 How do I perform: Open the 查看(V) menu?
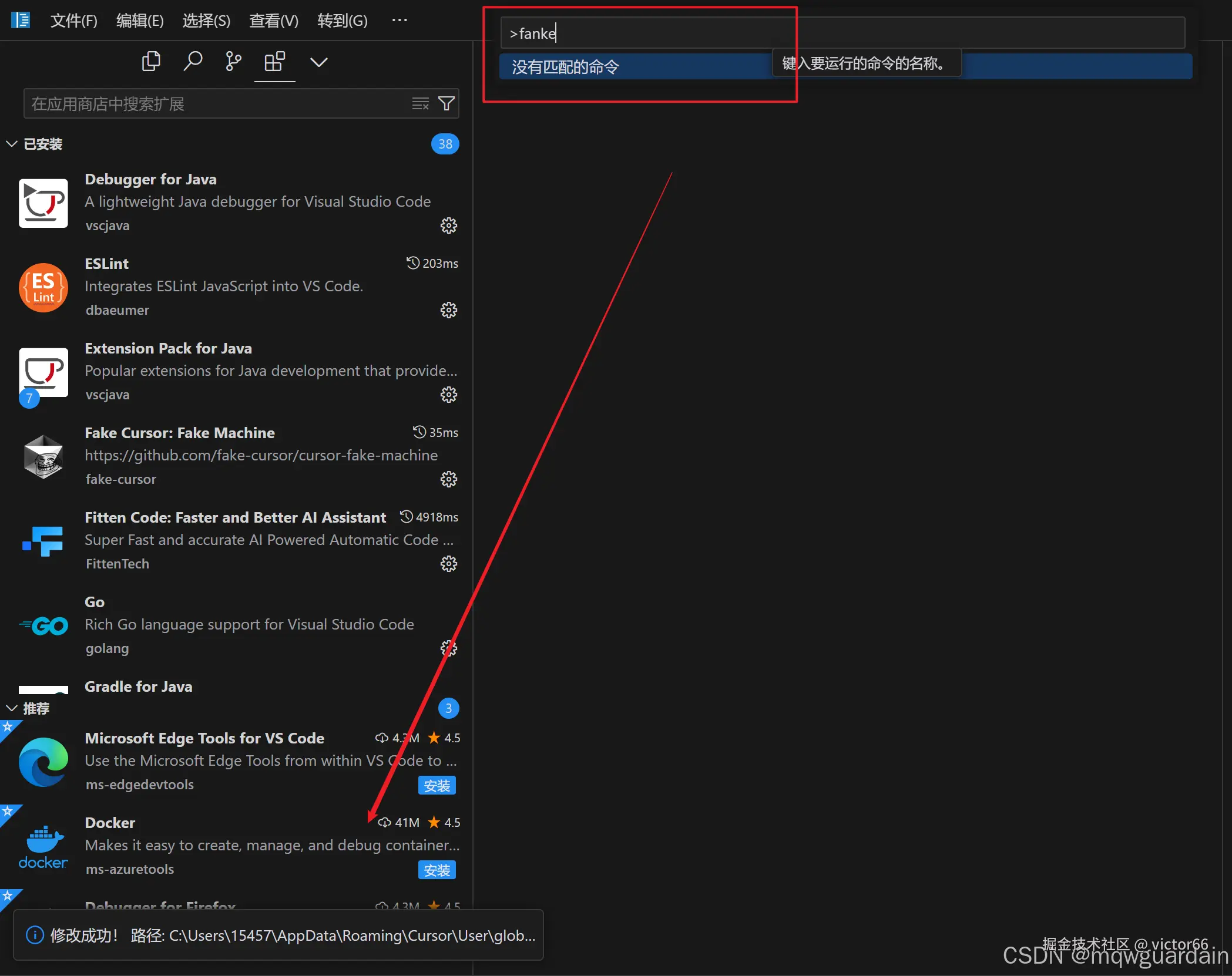pyautogui.click(x=273, y=21)
